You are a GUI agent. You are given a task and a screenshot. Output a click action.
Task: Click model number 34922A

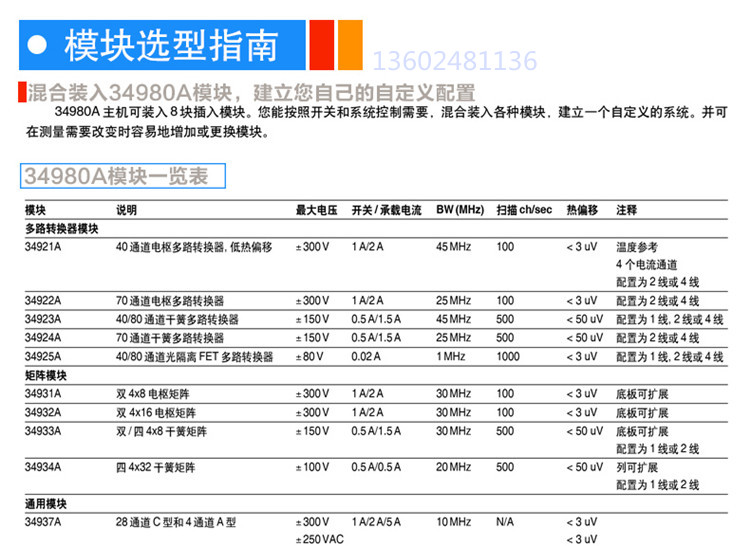43,301
